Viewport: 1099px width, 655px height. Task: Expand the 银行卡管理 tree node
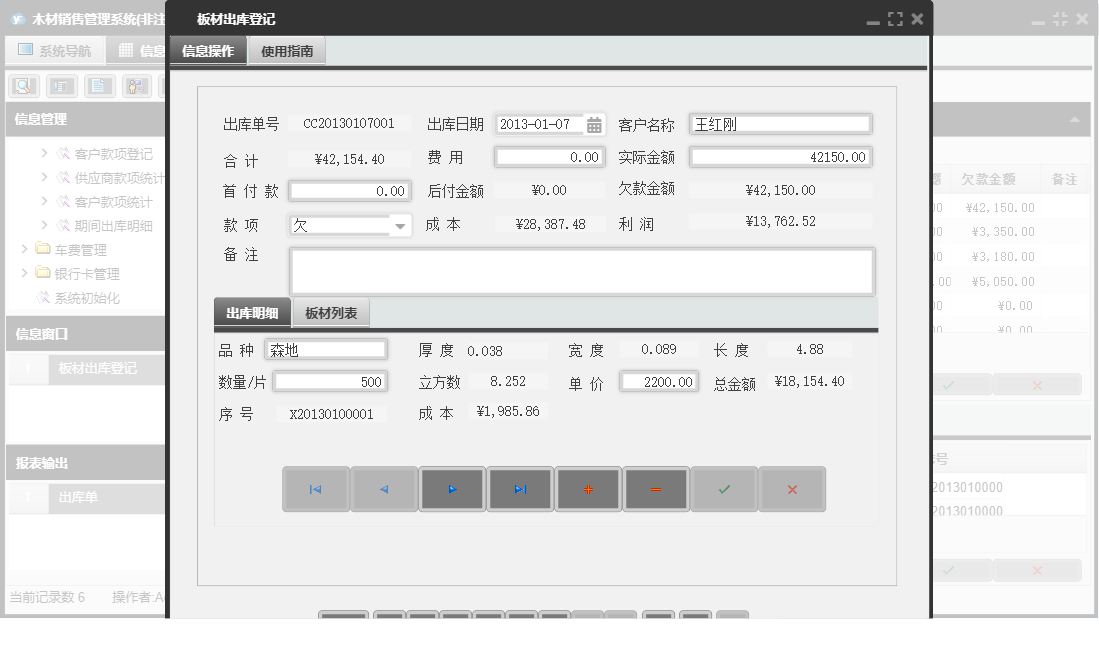(x=22, y=272)
